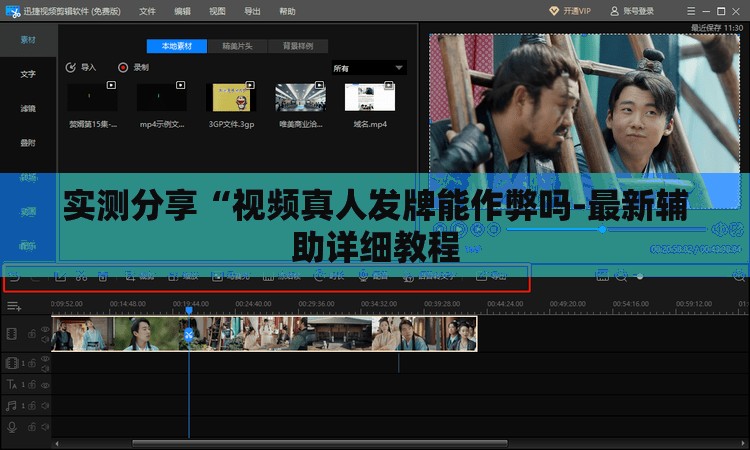Mute music track 1 speaker

[45, 406]
